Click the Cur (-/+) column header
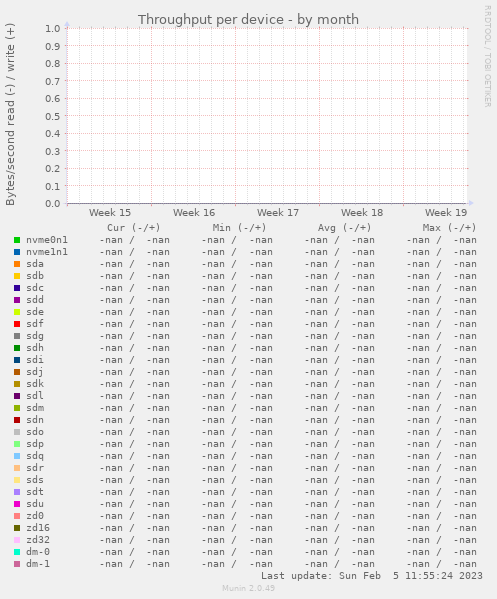Viewport: 497px width, 599px height. 134,228
